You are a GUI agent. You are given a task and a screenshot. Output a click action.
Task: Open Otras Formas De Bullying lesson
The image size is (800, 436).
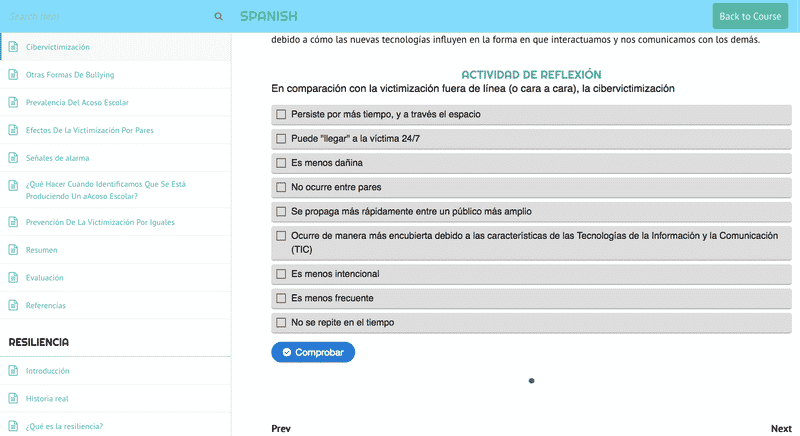point(70,74)
